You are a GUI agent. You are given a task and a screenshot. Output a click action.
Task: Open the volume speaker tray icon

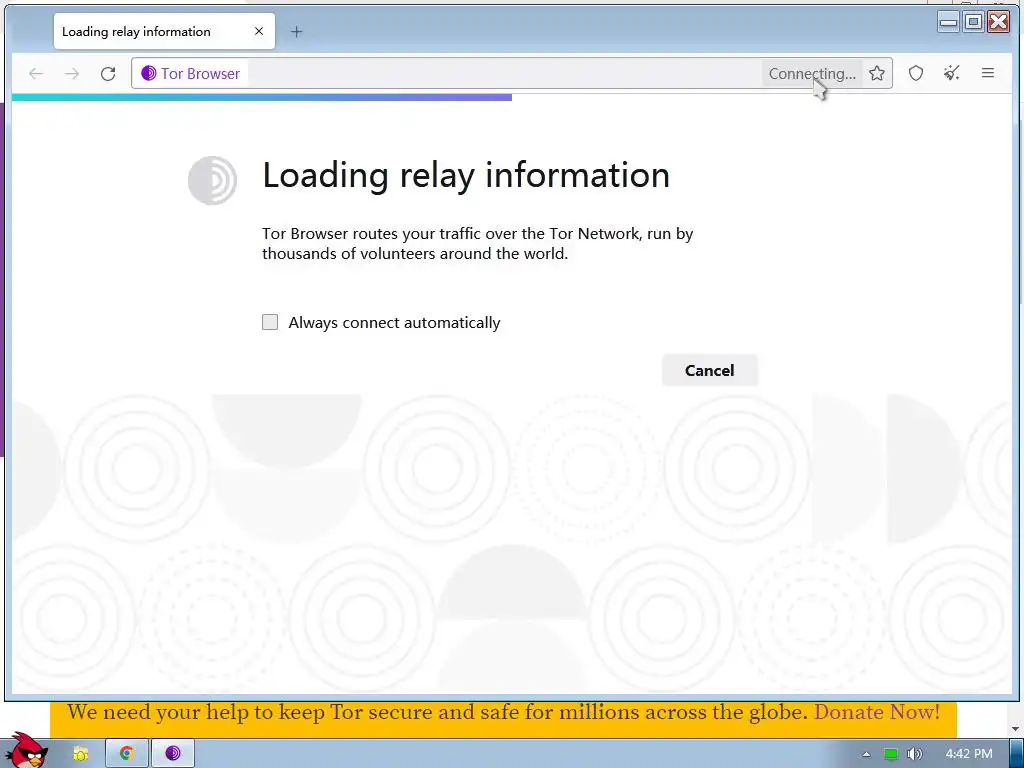(915, 754)
